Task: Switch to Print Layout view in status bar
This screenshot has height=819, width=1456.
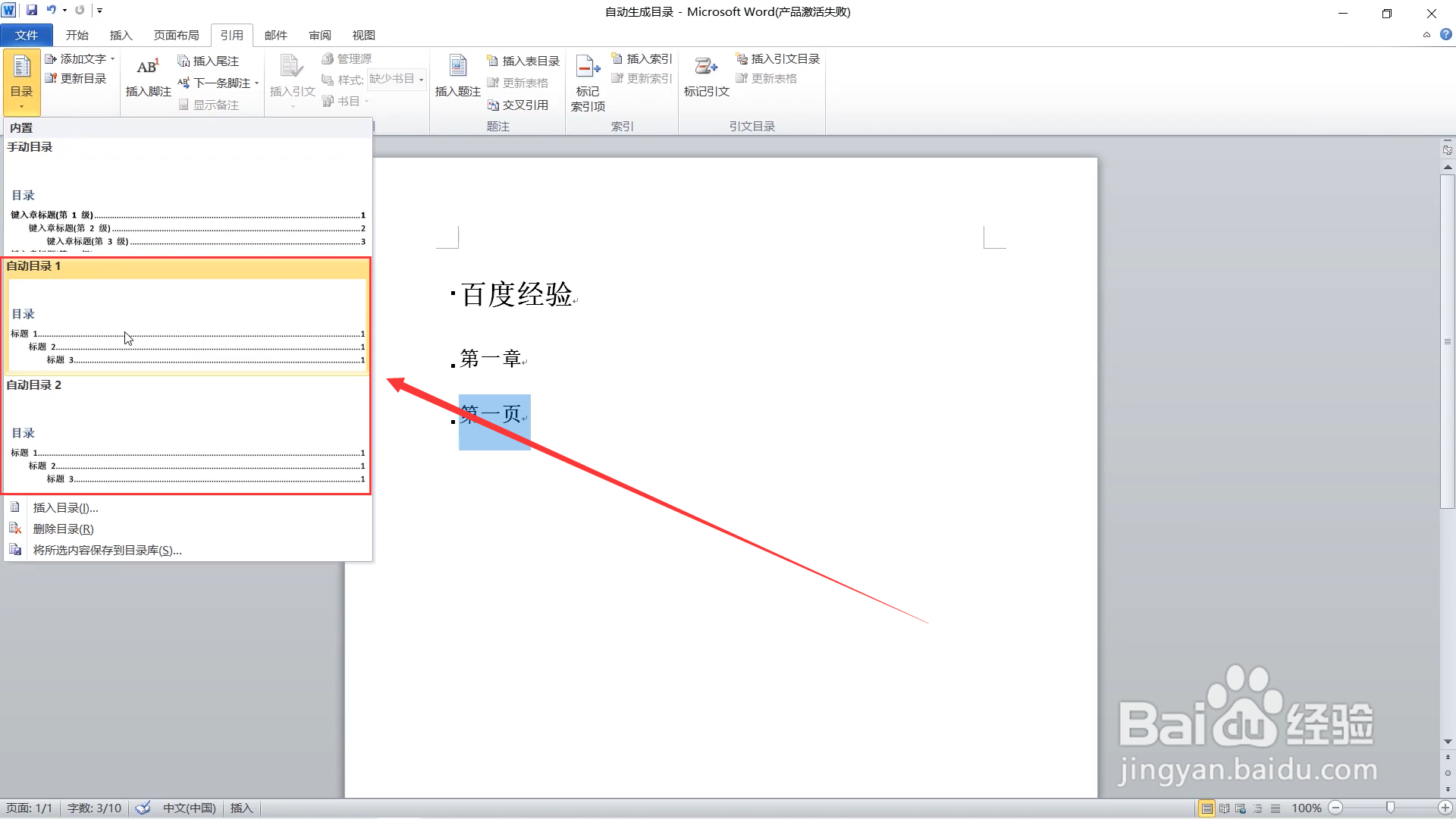Action: [1207, 808]
